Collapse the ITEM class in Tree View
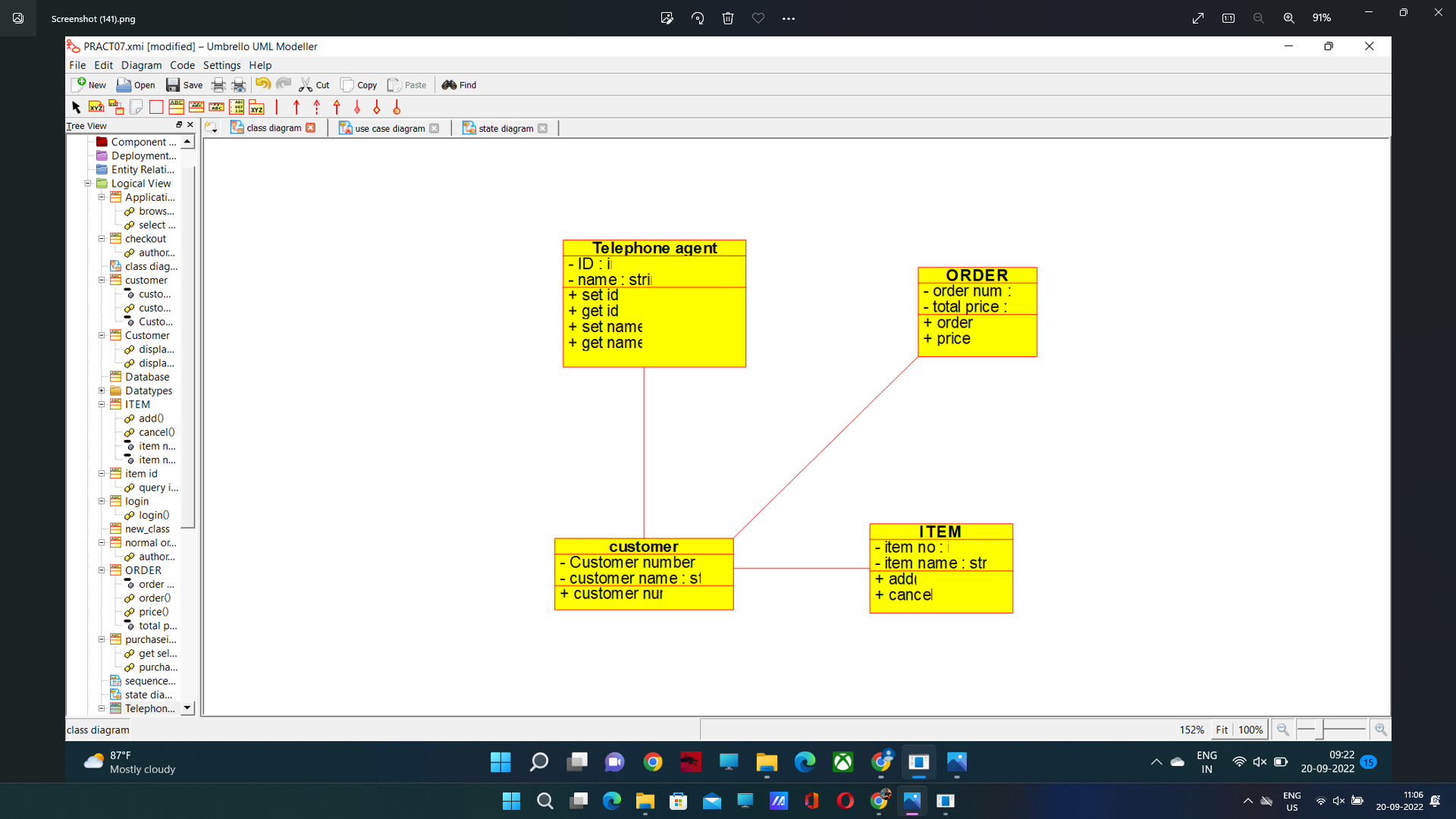Viewport: 1456px width, 819px height. pyautogui.click(x=102, y=404)
